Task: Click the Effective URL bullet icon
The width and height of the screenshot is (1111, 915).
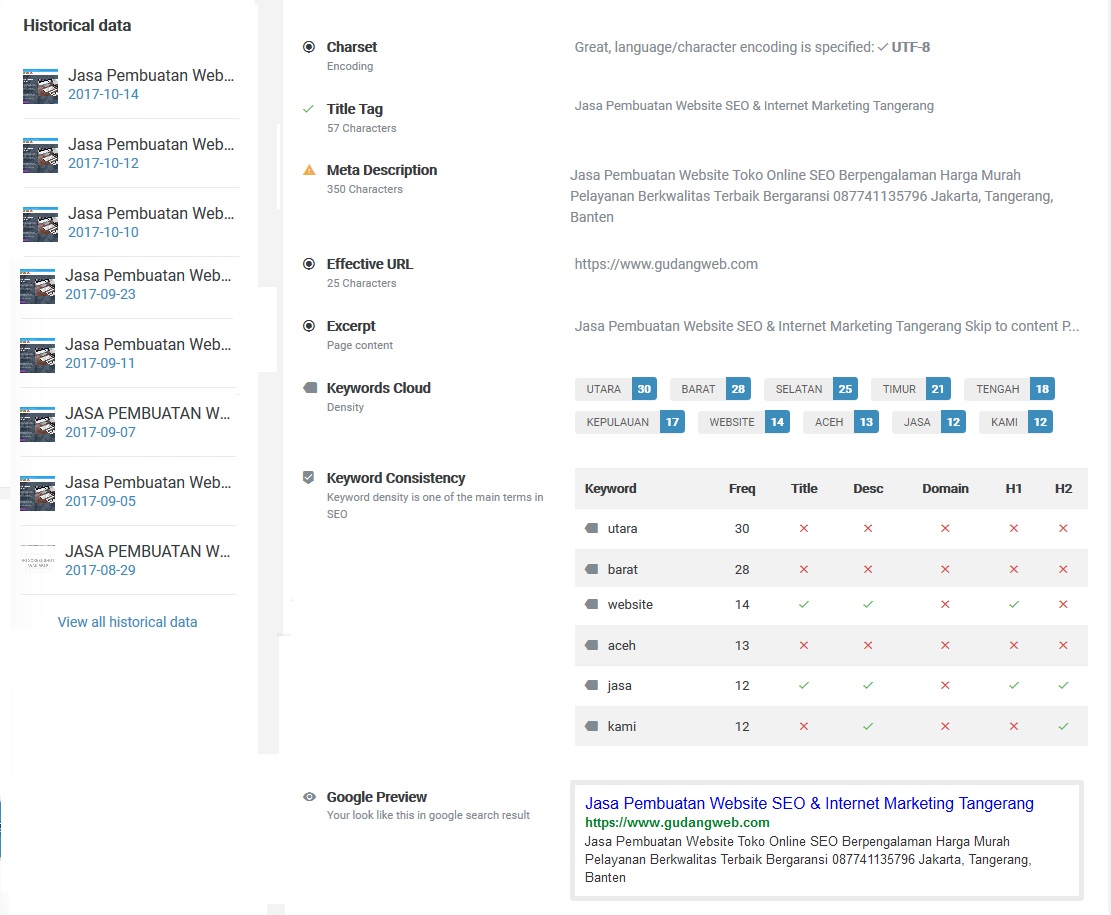Action: [309, 264]
